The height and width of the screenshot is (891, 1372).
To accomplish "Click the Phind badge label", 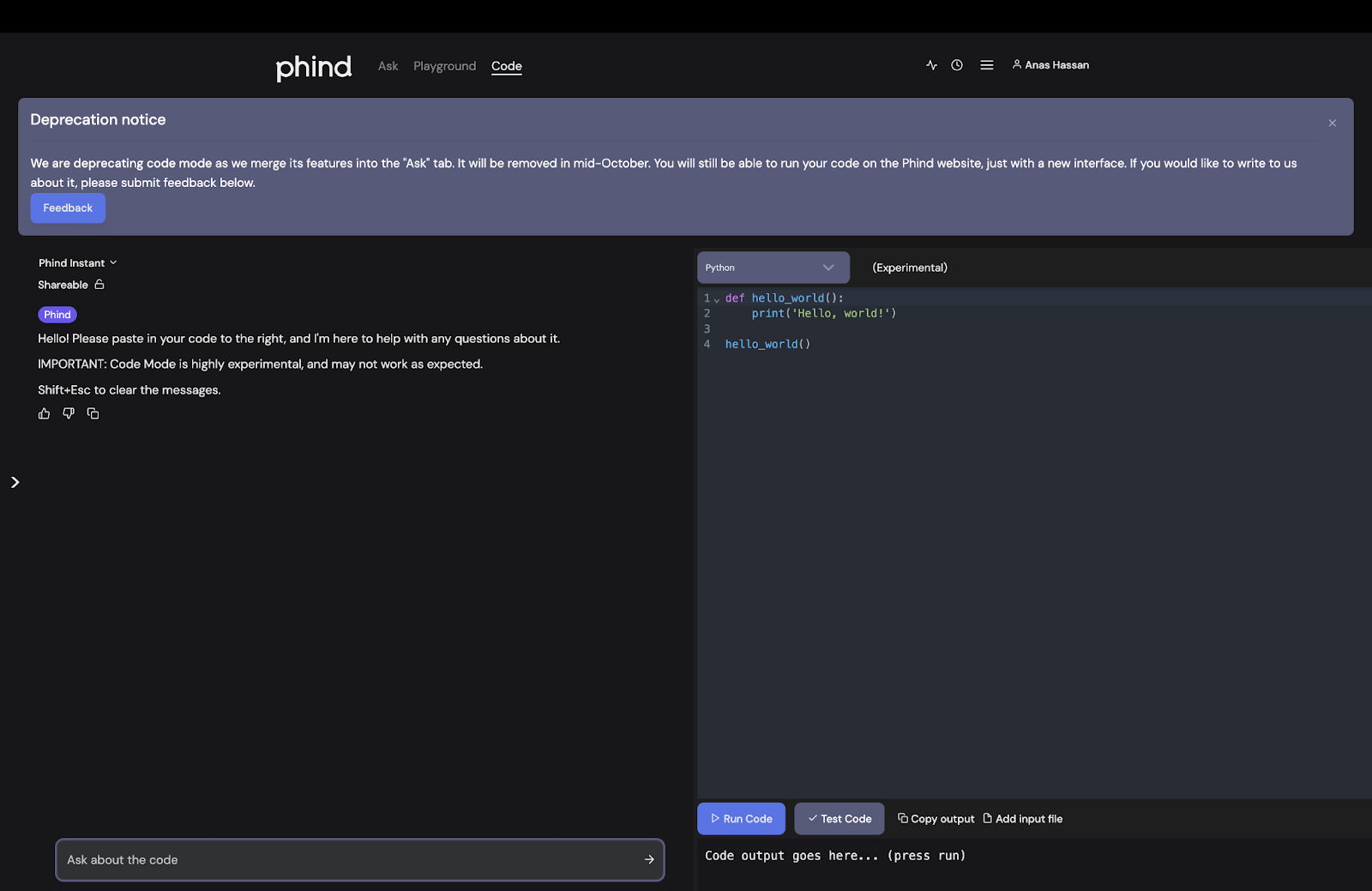I will tap(57, 315).
